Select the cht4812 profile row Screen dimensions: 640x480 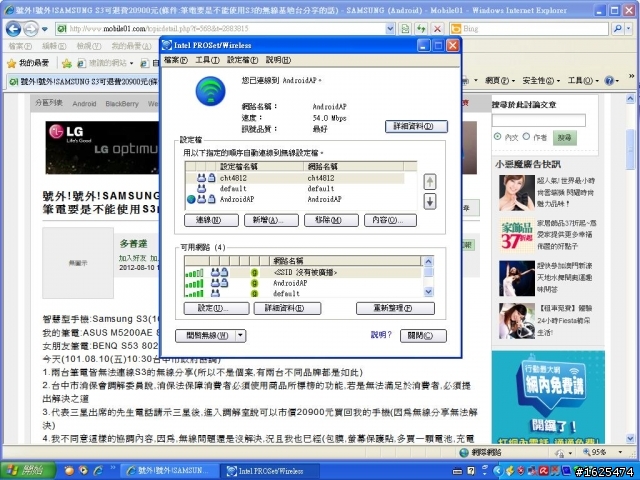[x=295, y=178]
